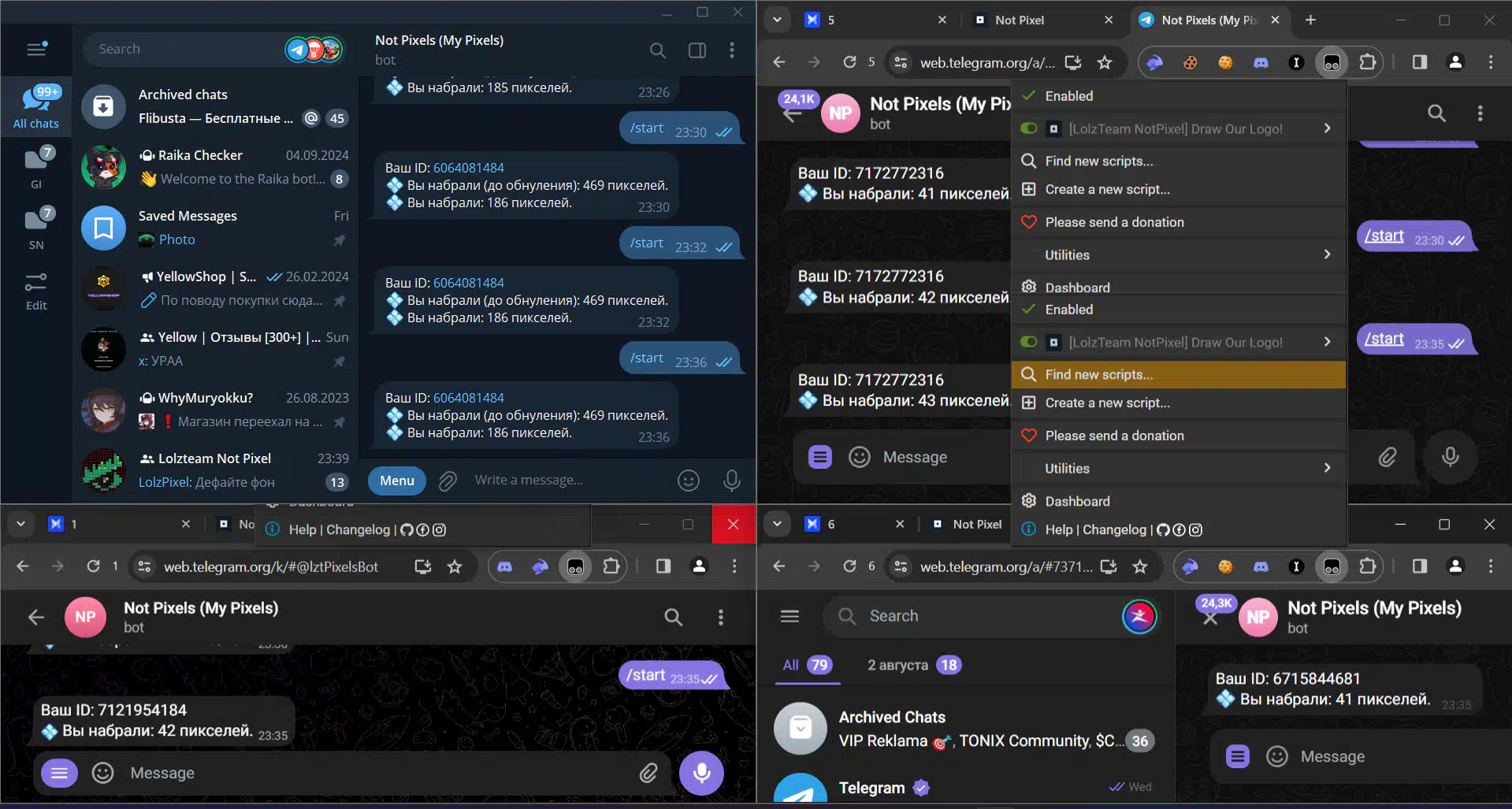Toggle the side panel icon in the Telegram Desktop header
1512x809 pixels.
pyautogui.click(x=697, y=50)
